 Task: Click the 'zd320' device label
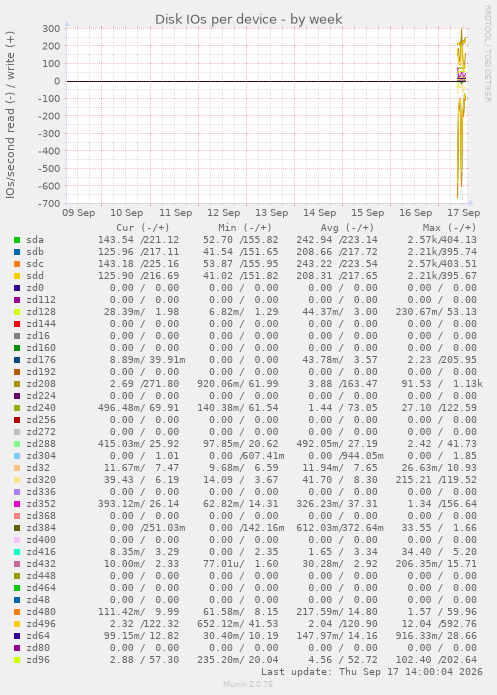coord(41,480)
